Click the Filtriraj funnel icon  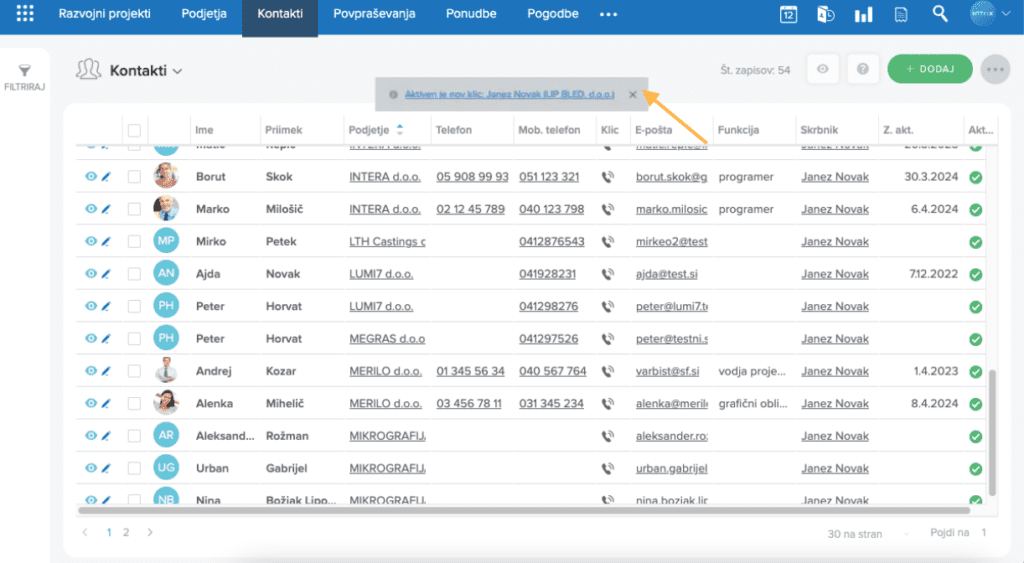[25, 70]
